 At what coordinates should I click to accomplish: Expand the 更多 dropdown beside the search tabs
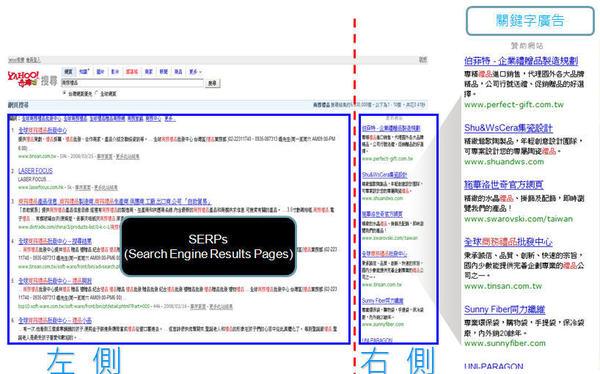pos(195,72)
